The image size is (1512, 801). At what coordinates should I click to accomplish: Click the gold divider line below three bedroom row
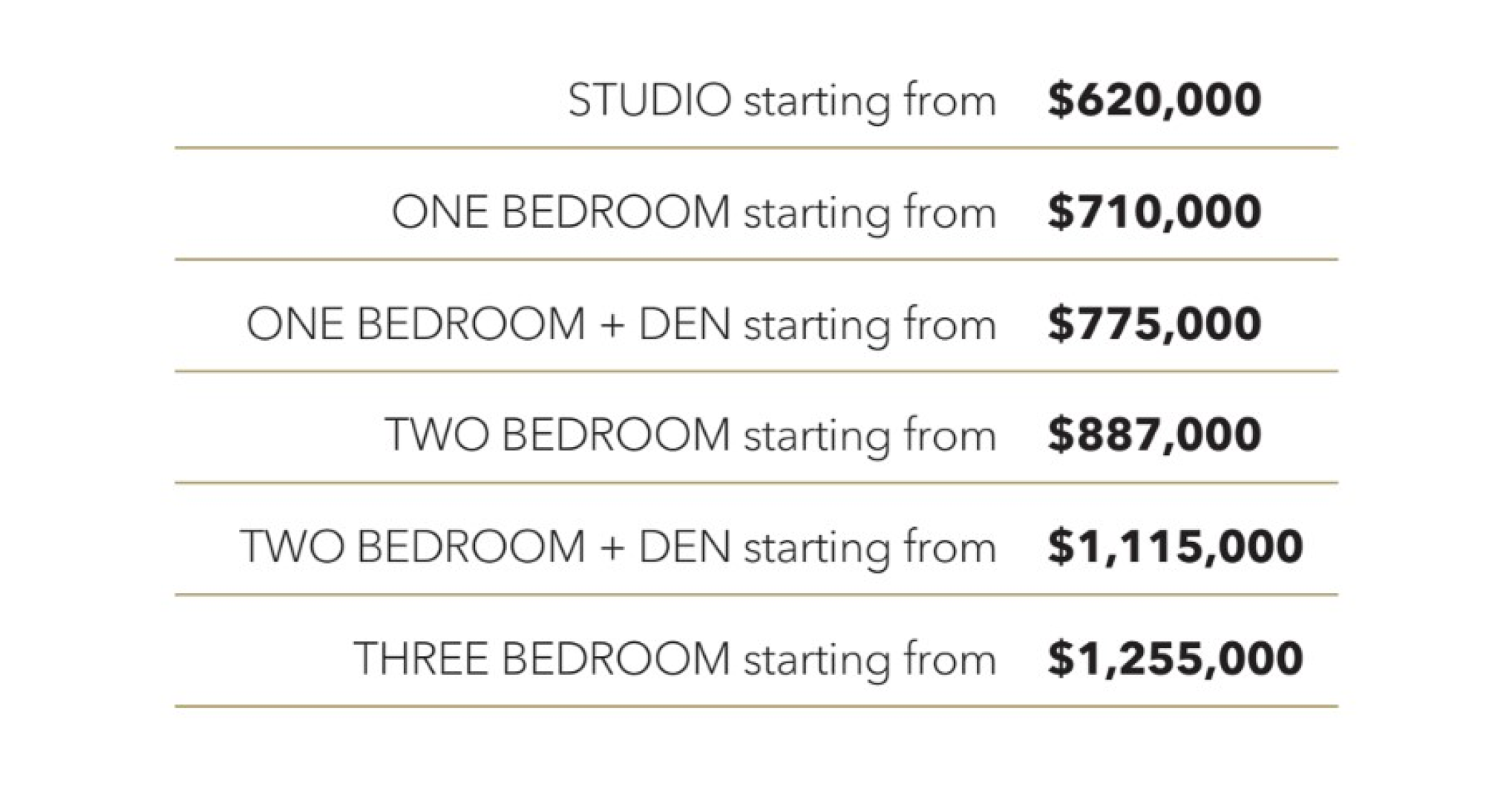tap(756, 706)
